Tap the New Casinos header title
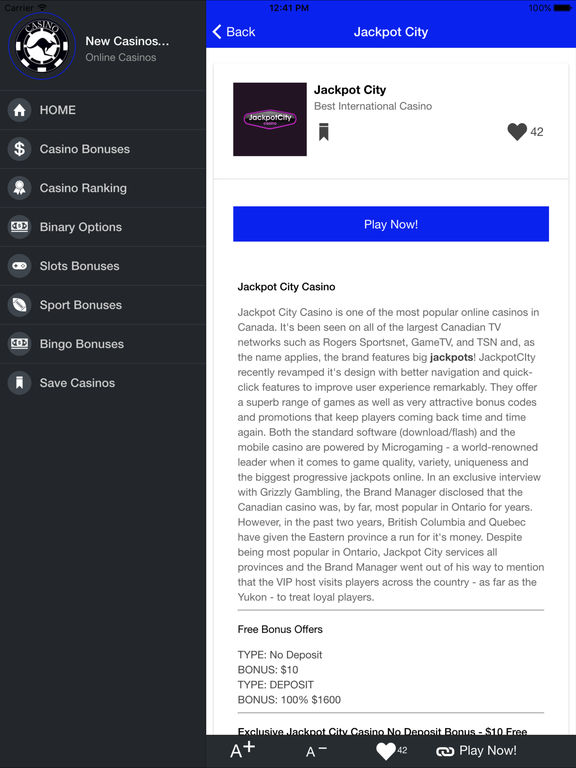 point(127,41)
